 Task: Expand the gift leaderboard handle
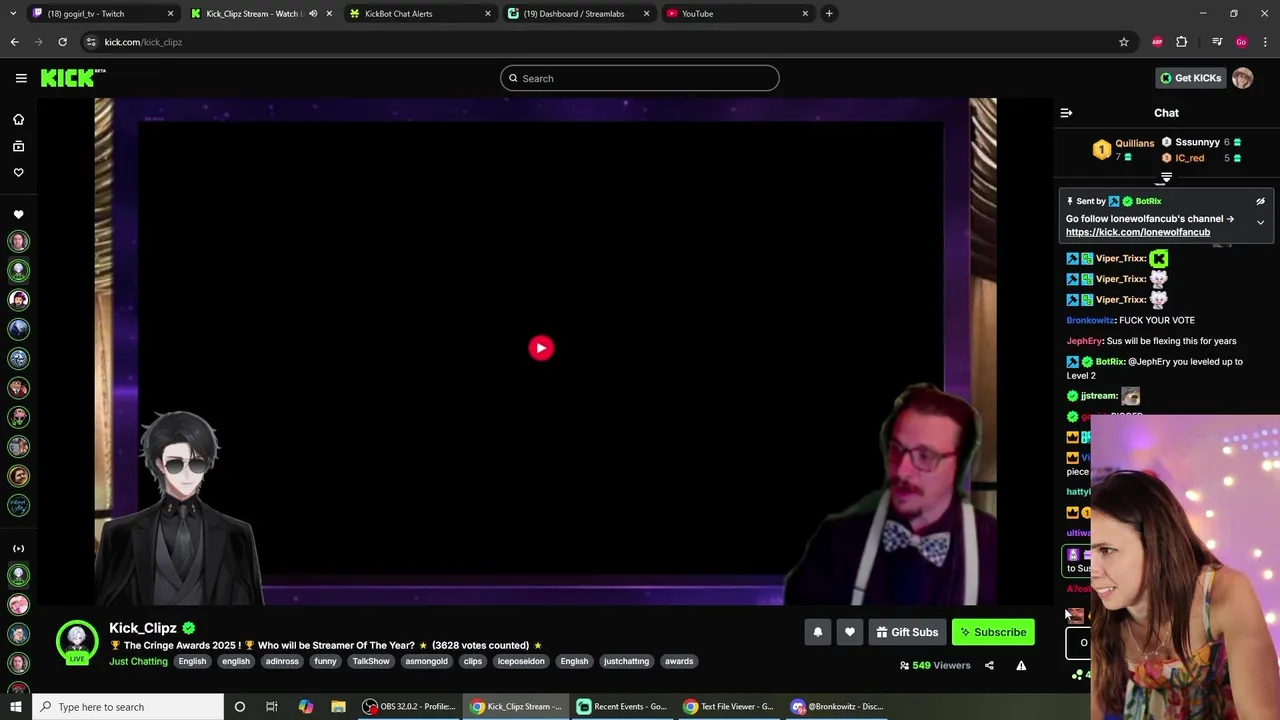1166,178
